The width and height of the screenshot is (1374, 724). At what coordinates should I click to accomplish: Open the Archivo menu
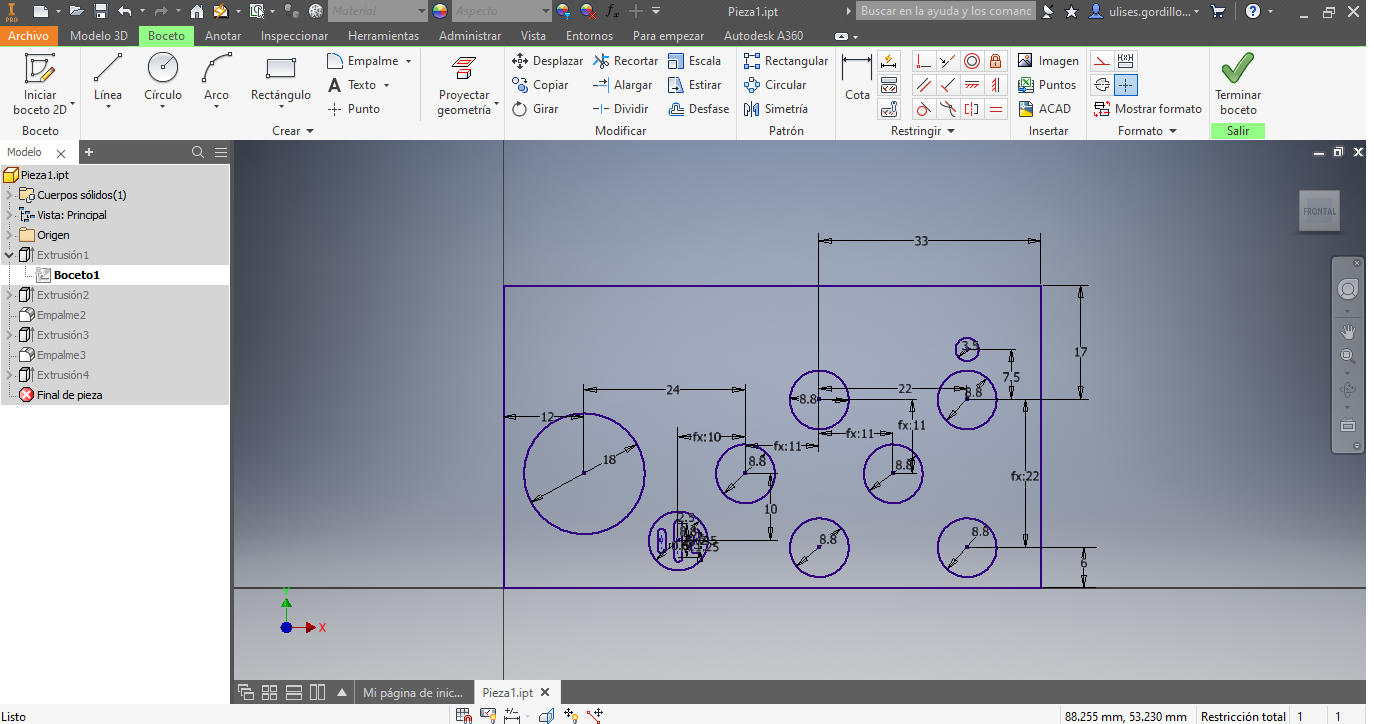coord(28,35)
